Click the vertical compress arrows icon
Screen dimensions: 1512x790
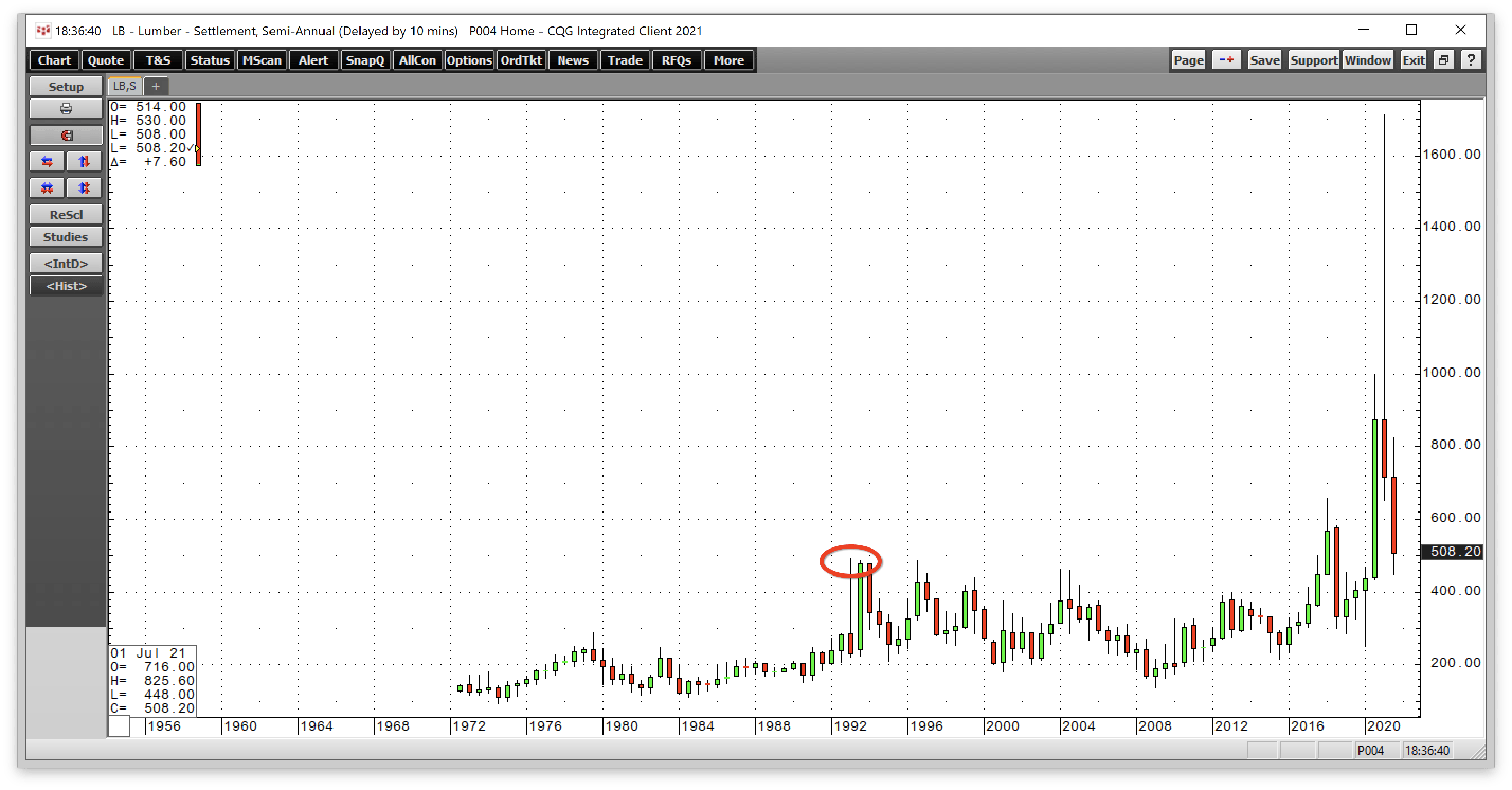pos(84,188)
